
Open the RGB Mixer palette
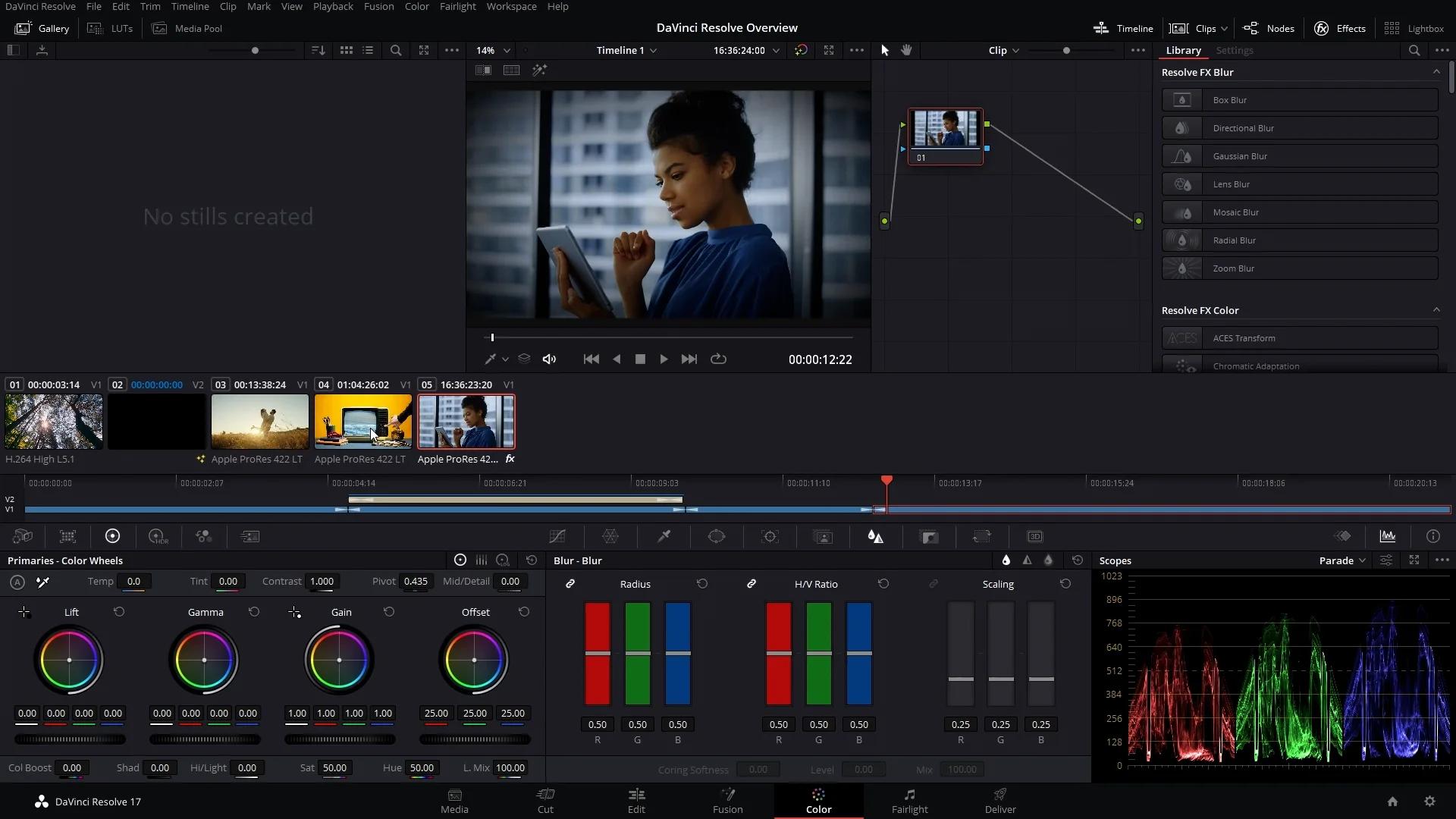point(203,537)
